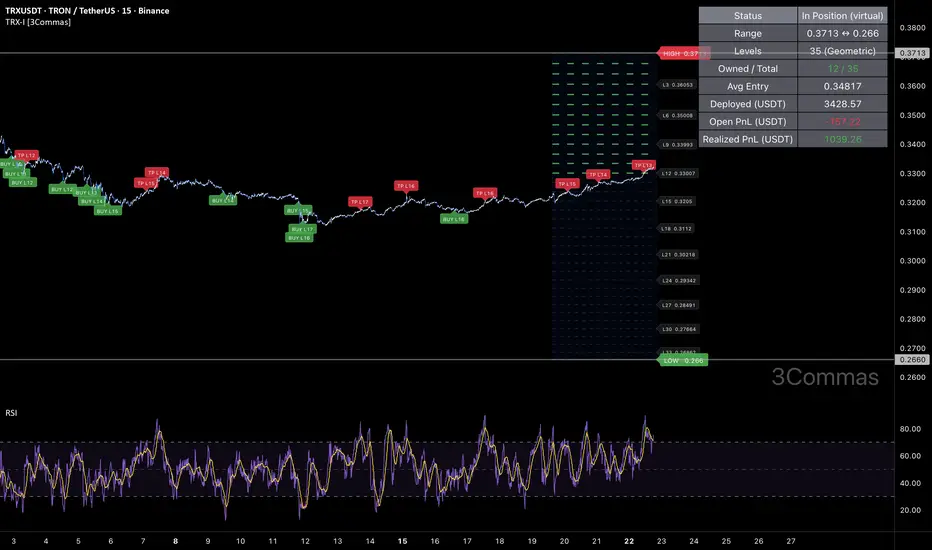Select date 27 on the time axis

tap(791, 541)
